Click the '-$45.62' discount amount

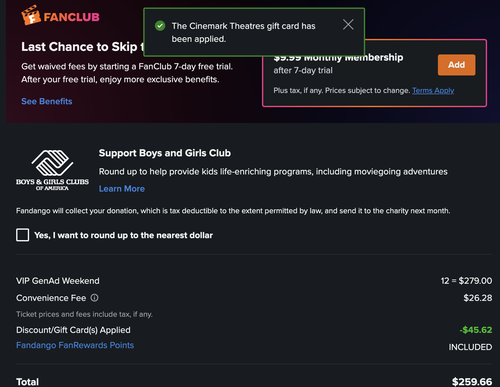pyautogui.click(x=476, y=330)
